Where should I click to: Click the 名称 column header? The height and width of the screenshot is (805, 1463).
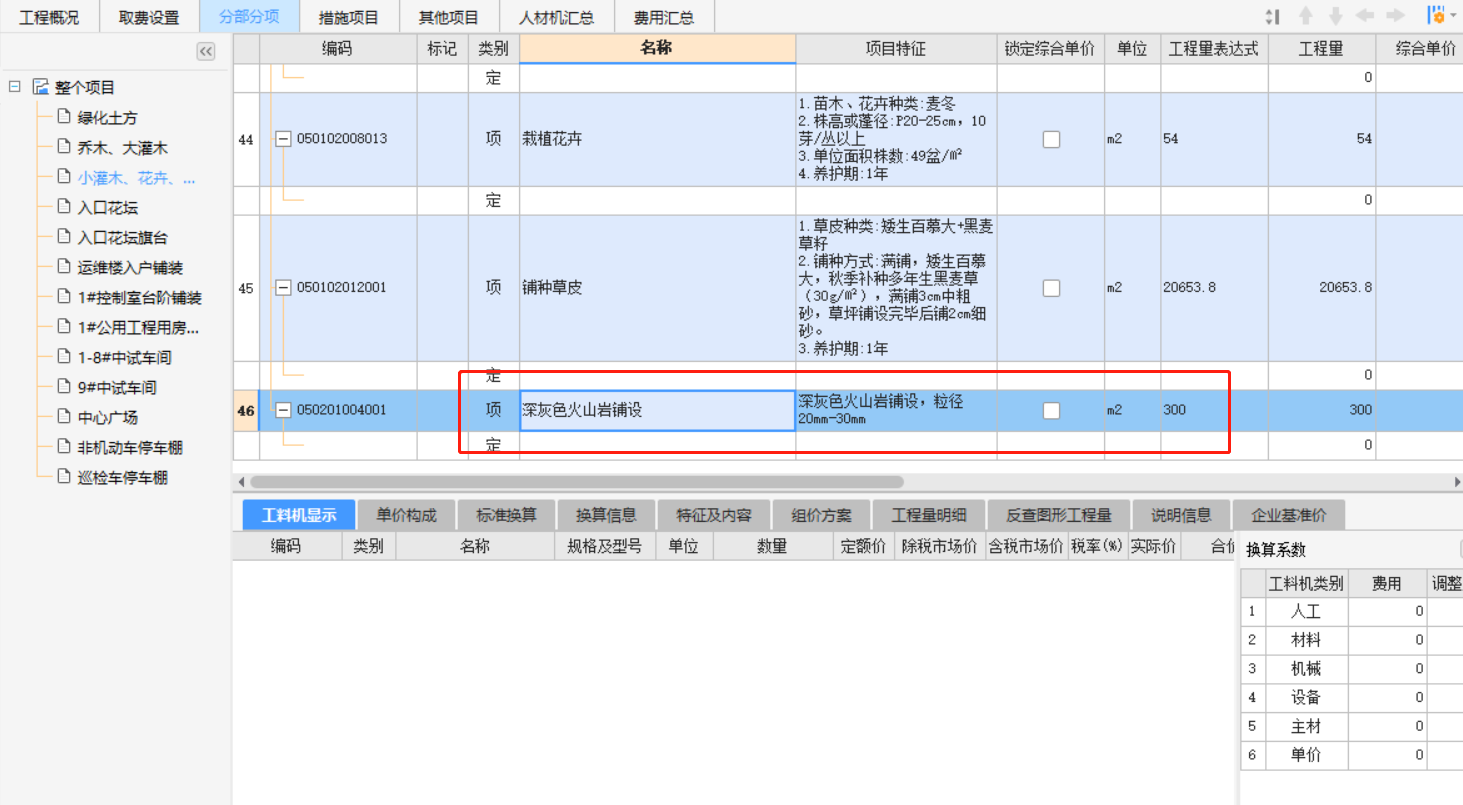[657, 48]
